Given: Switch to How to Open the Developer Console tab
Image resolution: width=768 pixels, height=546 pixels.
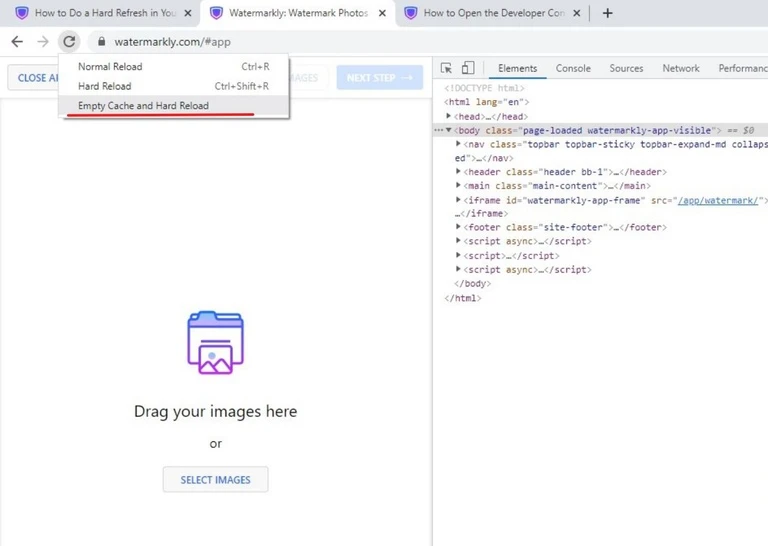Looking at the screenshot, I should 493,13.
